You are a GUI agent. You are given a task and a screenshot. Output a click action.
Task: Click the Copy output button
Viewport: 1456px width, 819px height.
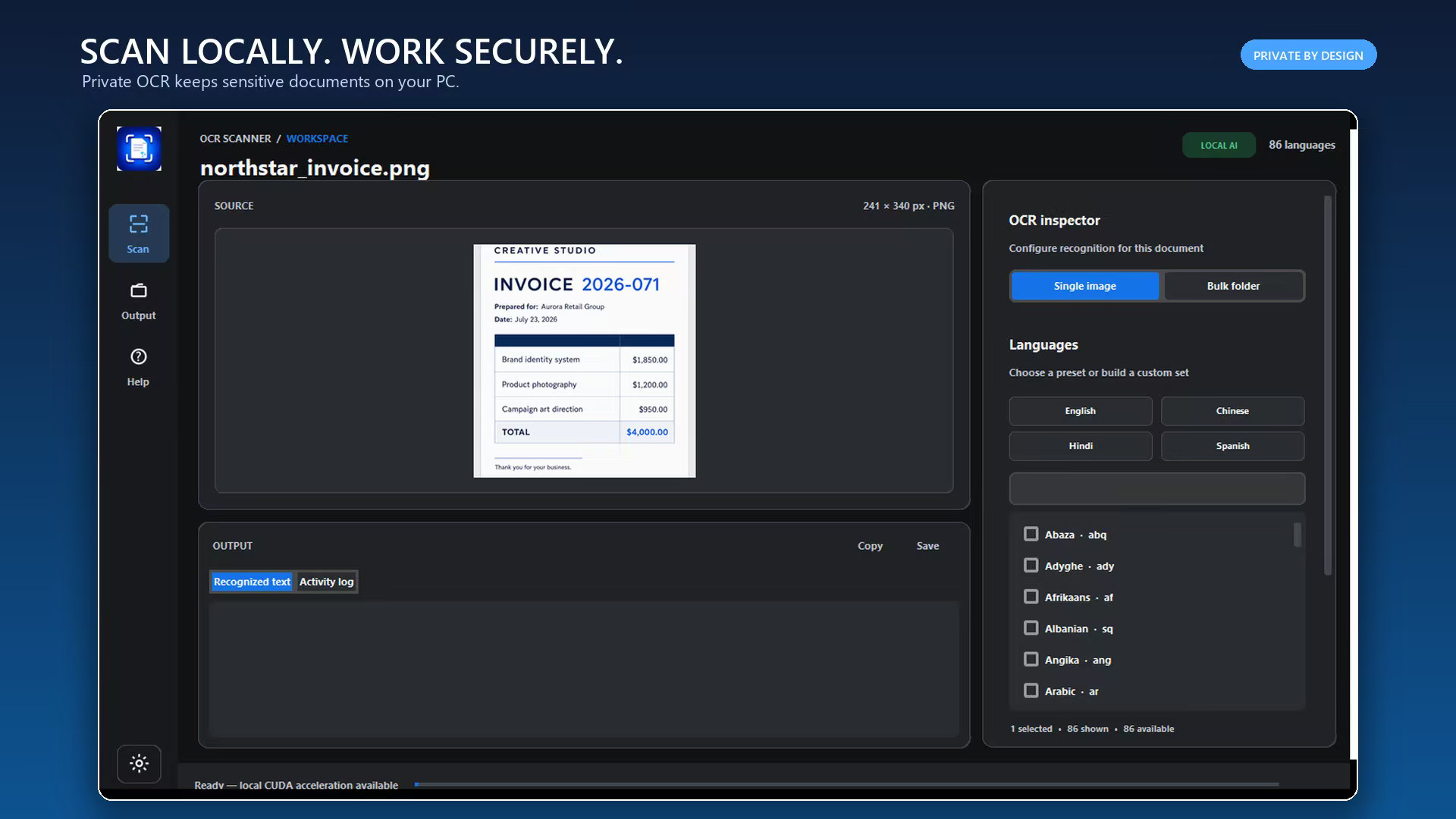click(870, 546)
